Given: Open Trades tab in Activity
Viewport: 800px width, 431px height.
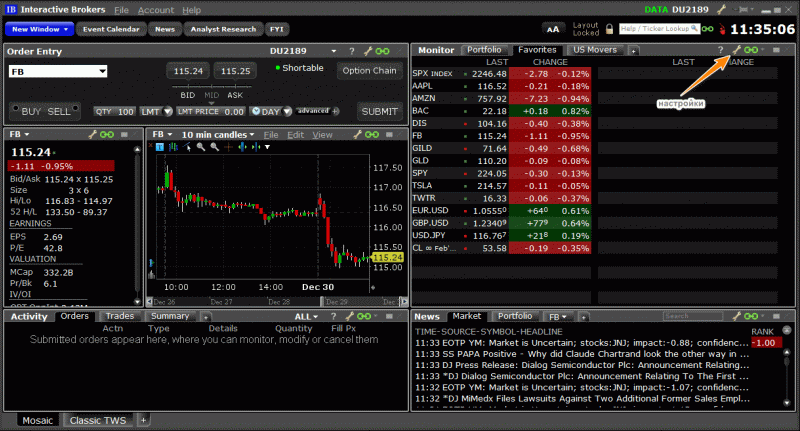Looking at the screenshot, I should click(x=120, y=316).
